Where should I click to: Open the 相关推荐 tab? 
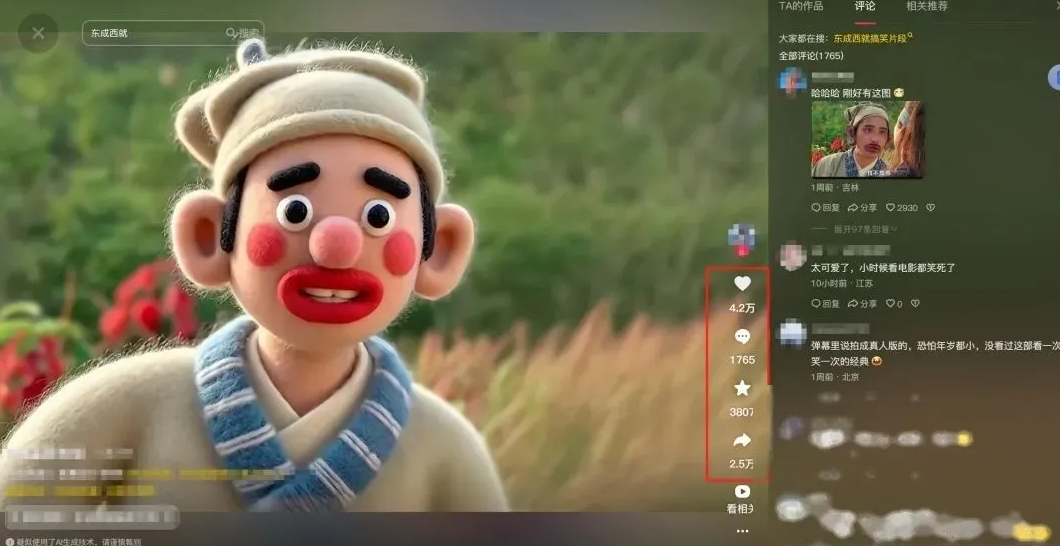click(926, 6)
